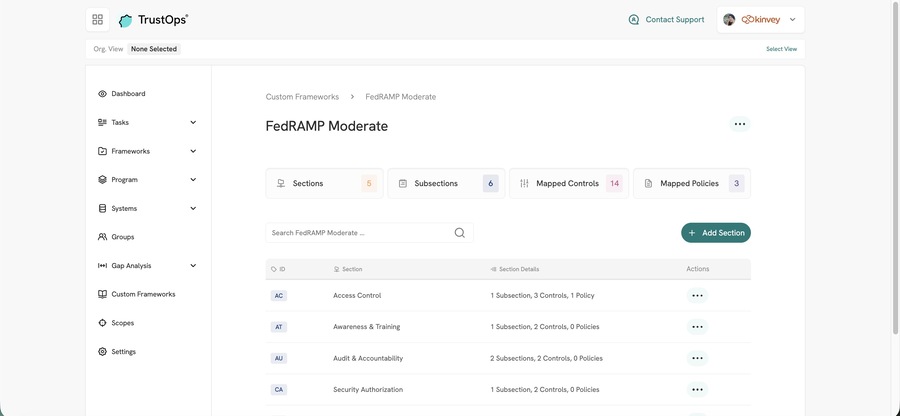This screenshot has width=900, height=416.
Task: Click the Program layers icon
Action: [102, 180]
